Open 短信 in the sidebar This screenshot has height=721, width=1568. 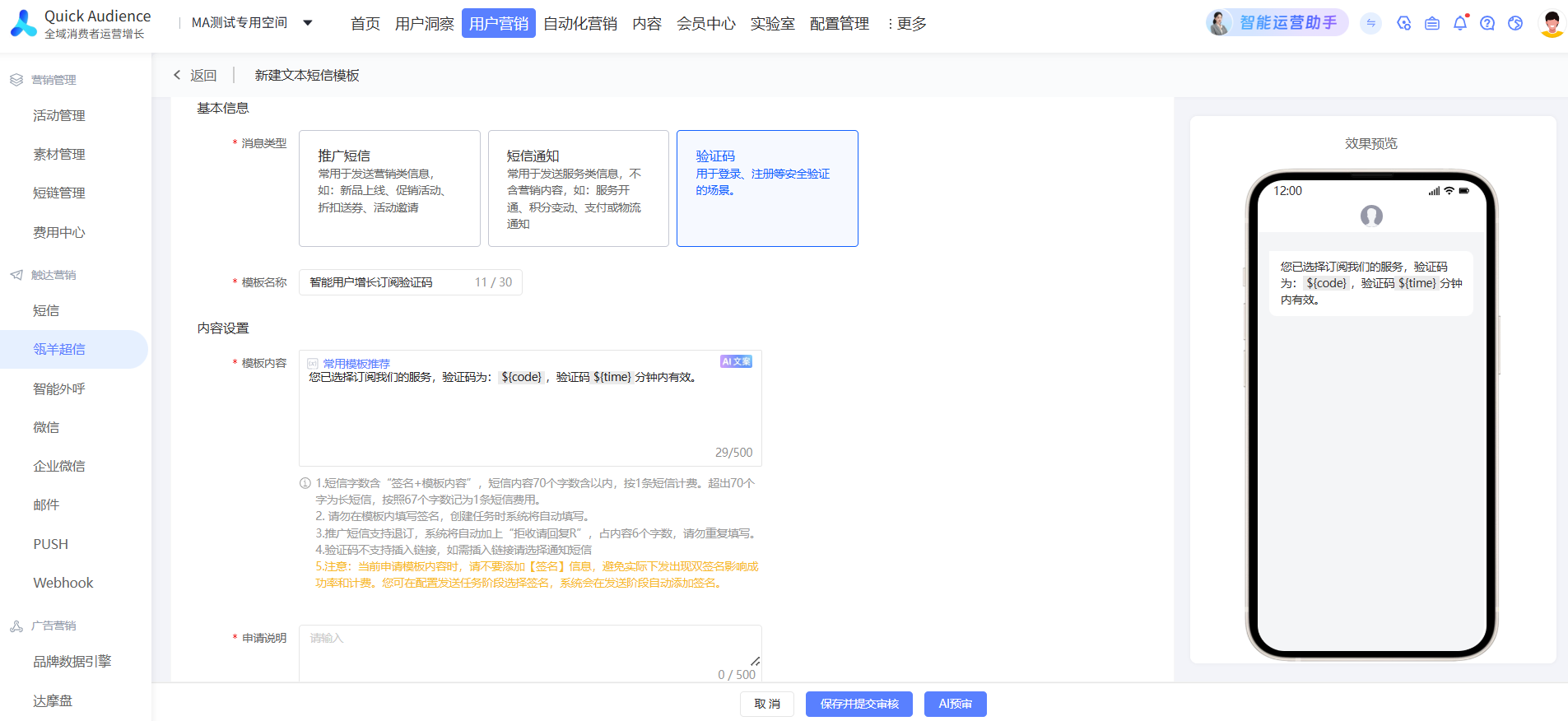46,310
